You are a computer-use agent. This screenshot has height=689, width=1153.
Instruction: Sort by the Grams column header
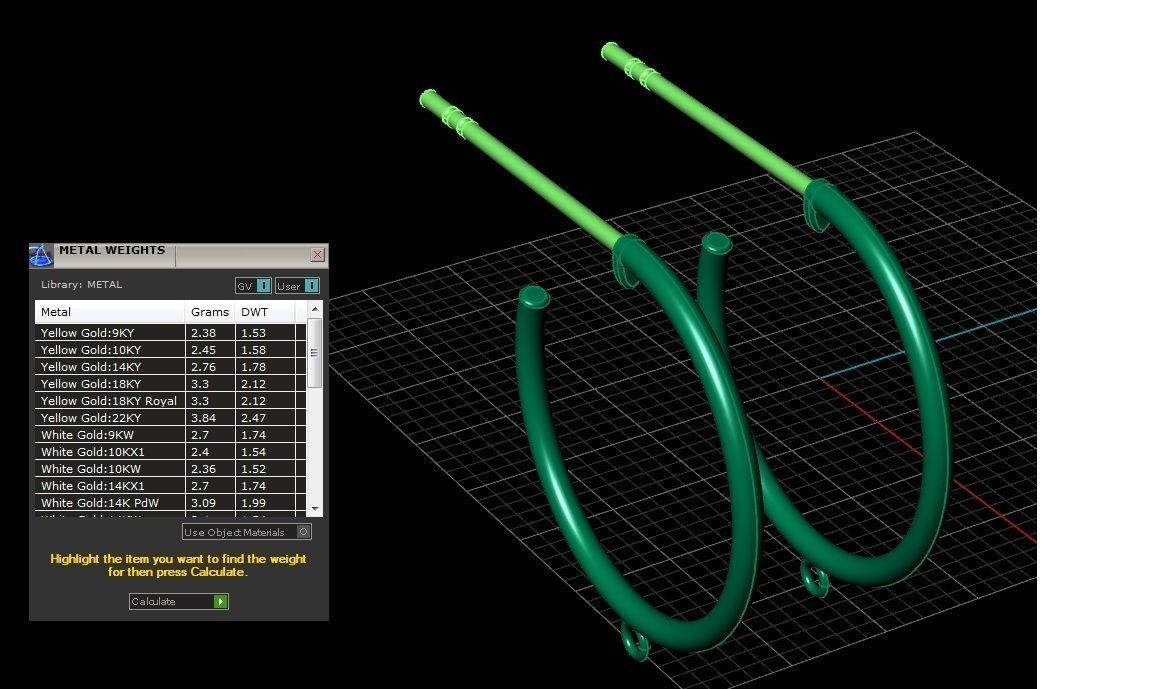tap(210, 312)
